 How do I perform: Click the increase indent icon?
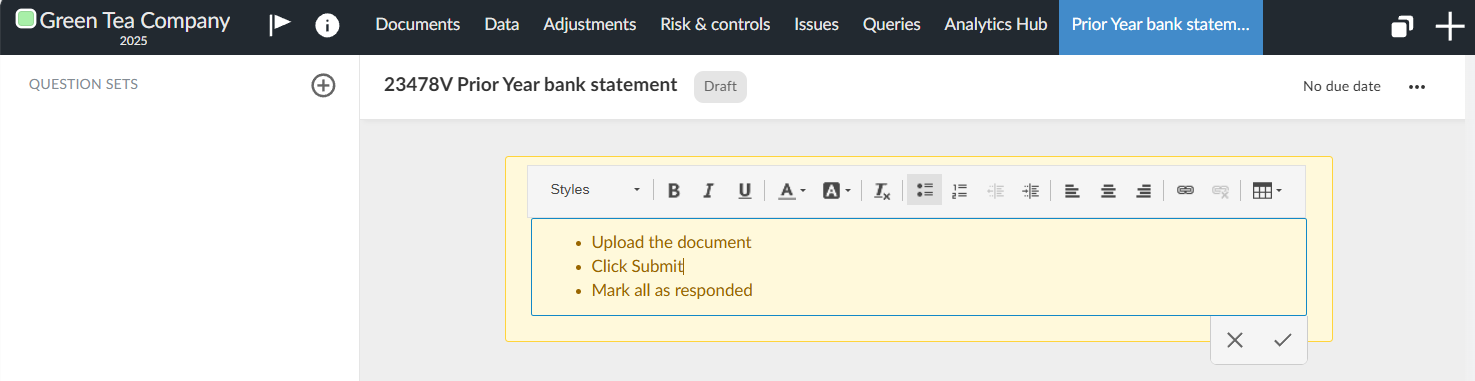coord(1031,190)
